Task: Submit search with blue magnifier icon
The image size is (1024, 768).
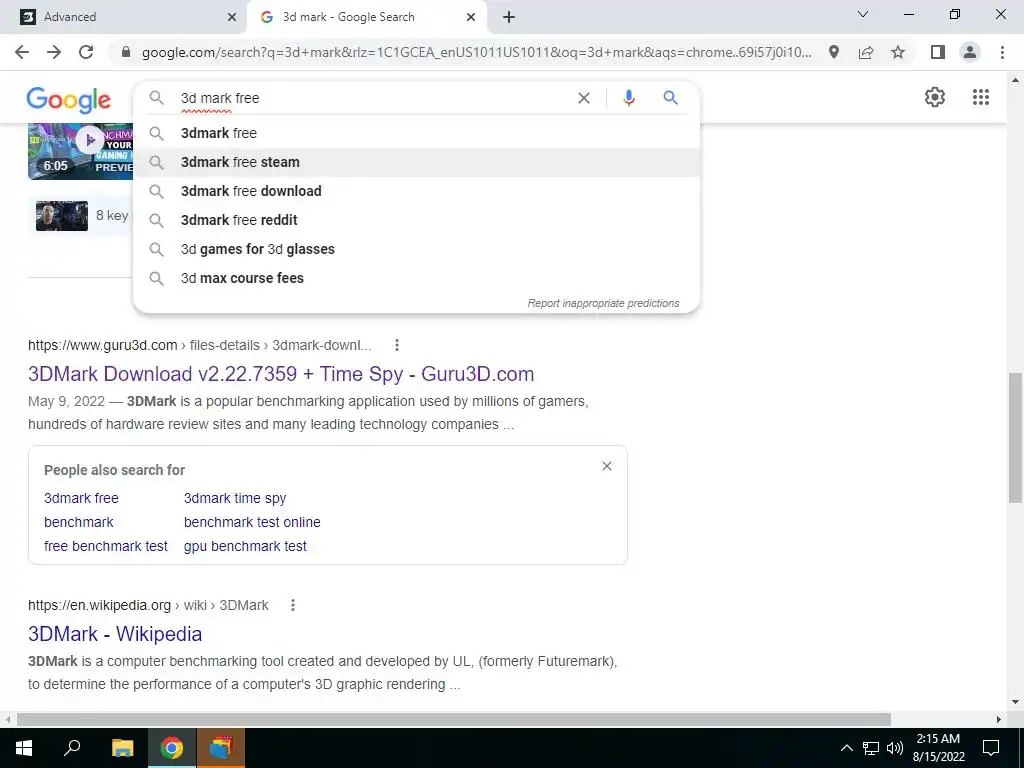Action: pyautogui.click(x=670, y=98)
